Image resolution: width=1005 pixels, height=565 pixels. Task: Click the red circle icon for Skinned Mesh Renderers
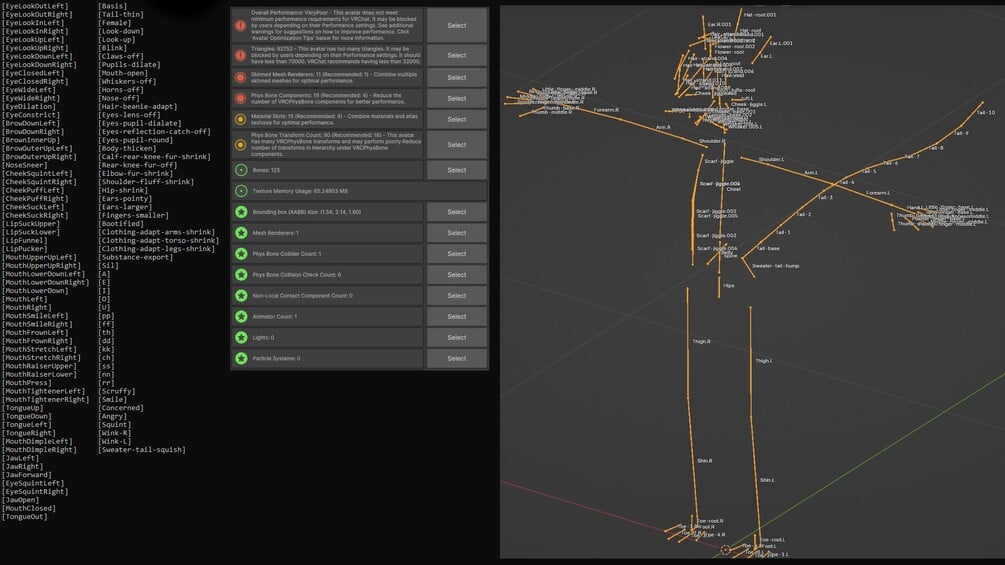pos(240,78)
